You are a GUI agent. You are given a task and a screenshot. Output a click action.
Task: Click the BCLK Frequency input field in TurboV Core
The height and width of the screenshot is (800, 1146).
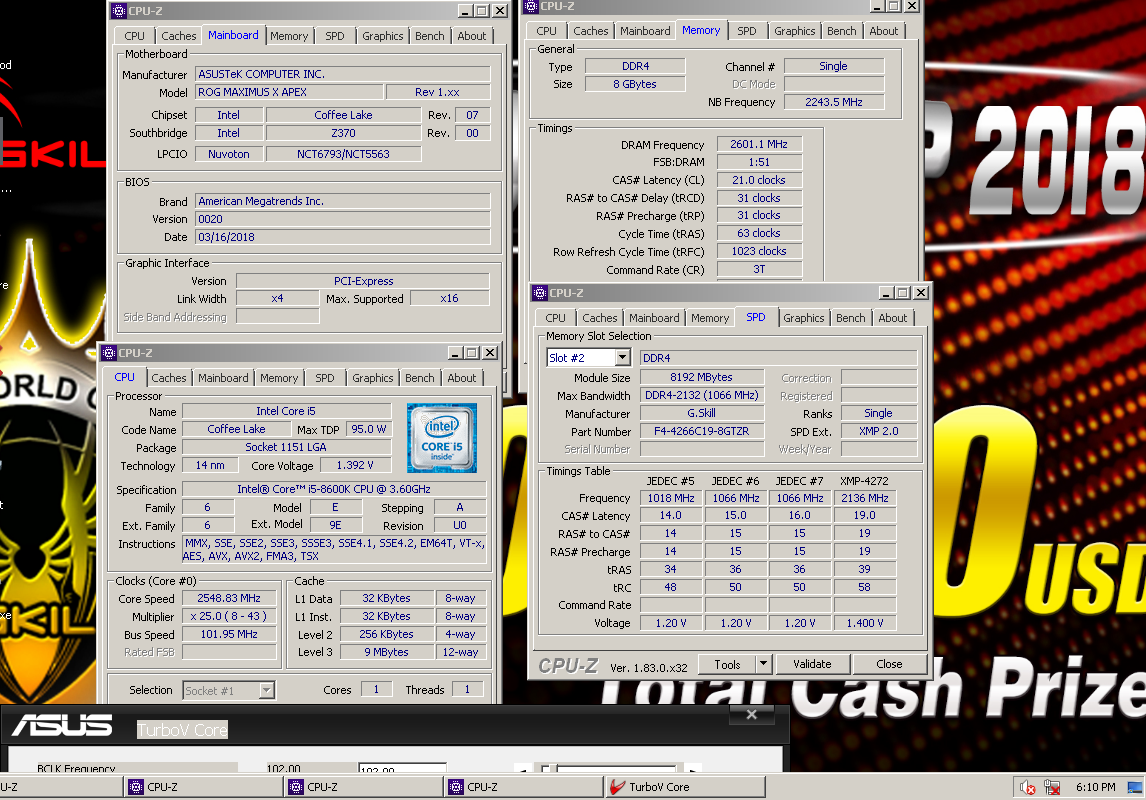click(x=402, y=769)
